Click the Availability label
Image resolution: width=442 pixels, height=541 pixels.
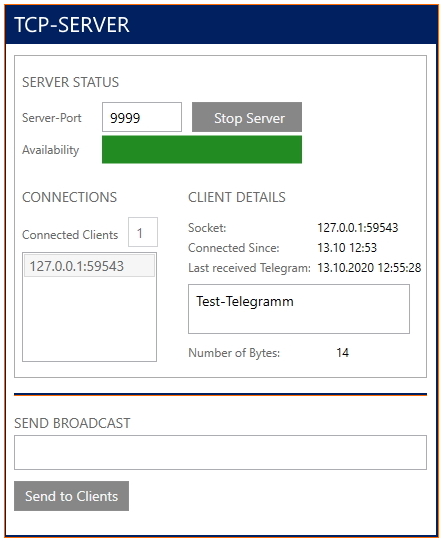coord(51,150)
